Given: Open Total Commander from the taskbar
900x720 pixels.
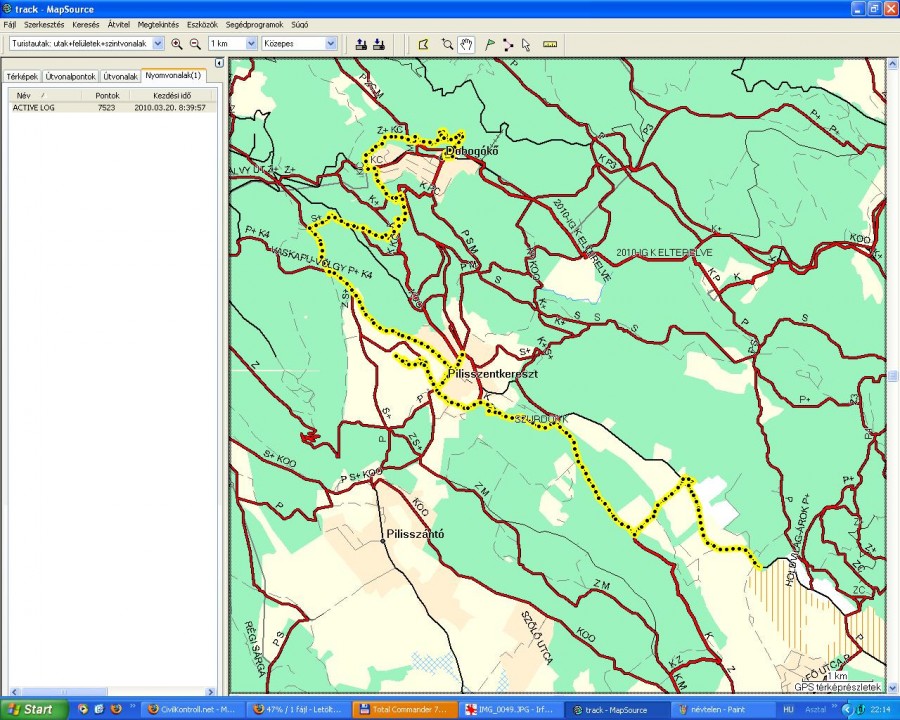Looking at the screenshot, I should [403, 709].
